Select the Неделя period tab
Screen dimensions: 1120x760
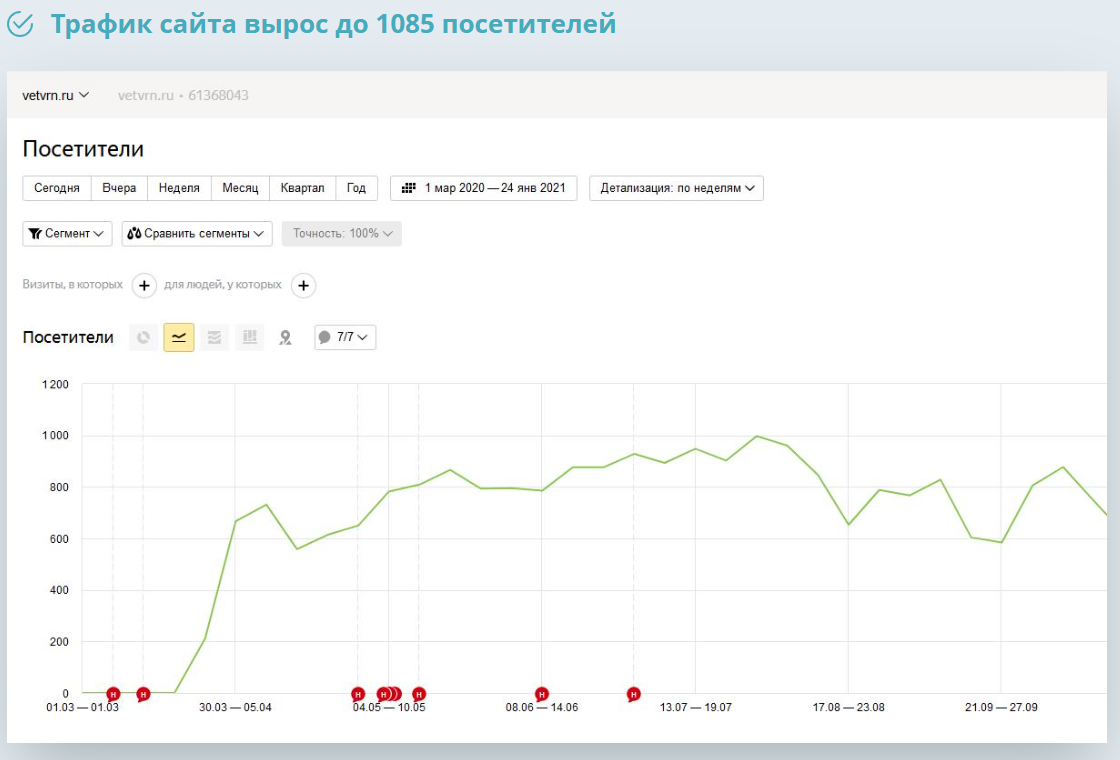click(179, 188)
